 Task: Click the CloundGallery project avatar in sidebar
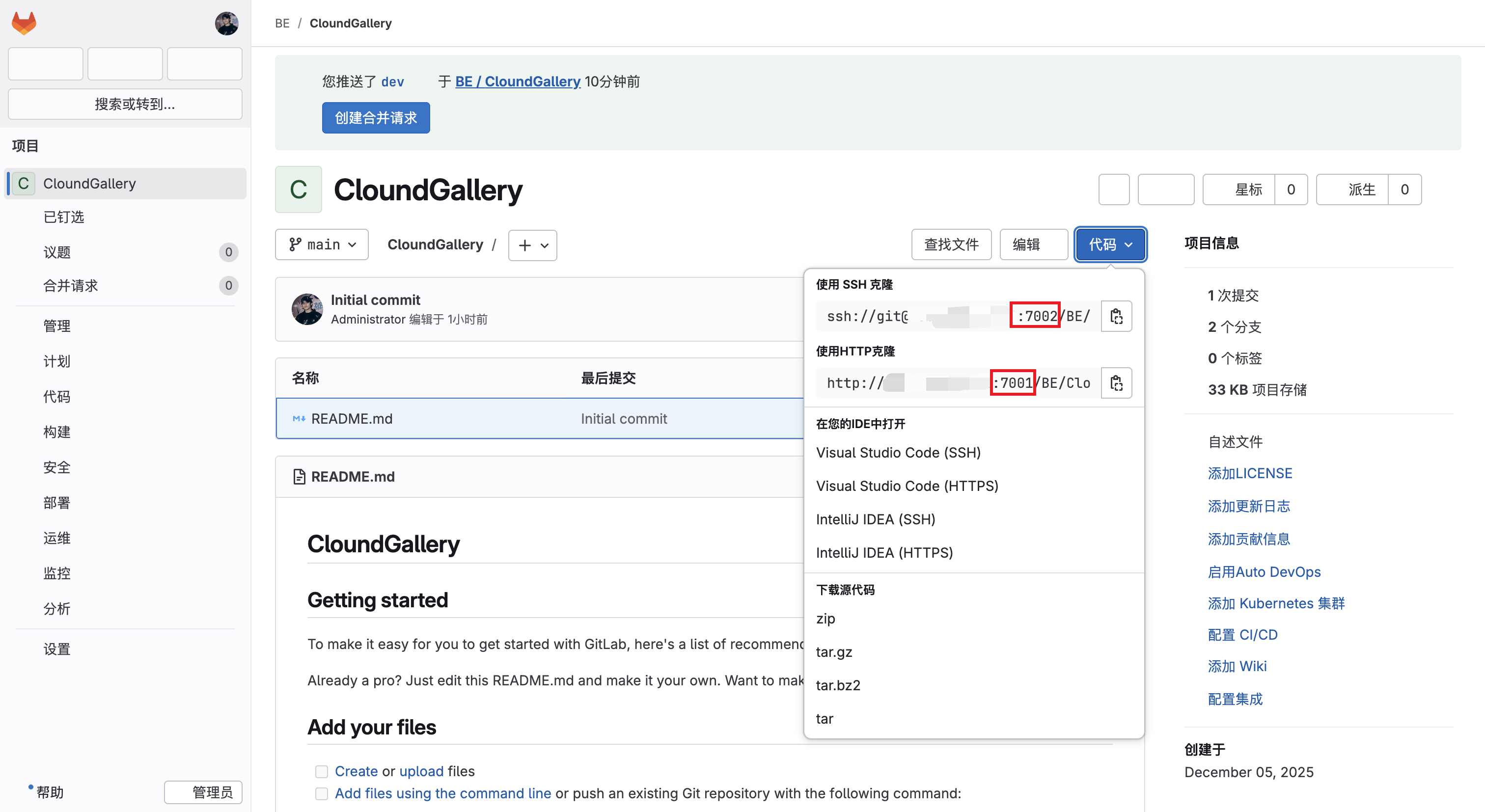[x=24, y=183]
